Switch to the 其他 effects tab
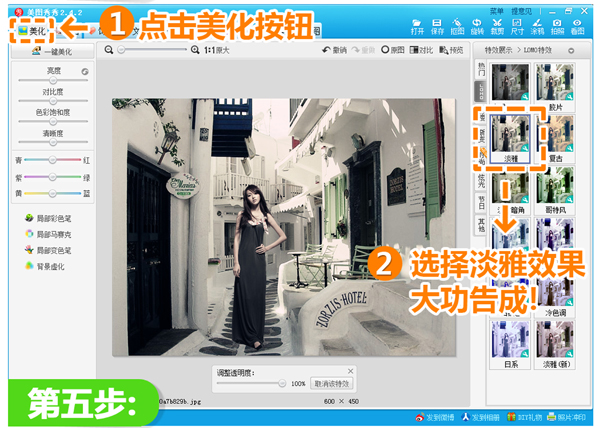This screenshot has height=428, width=600. 480,225
